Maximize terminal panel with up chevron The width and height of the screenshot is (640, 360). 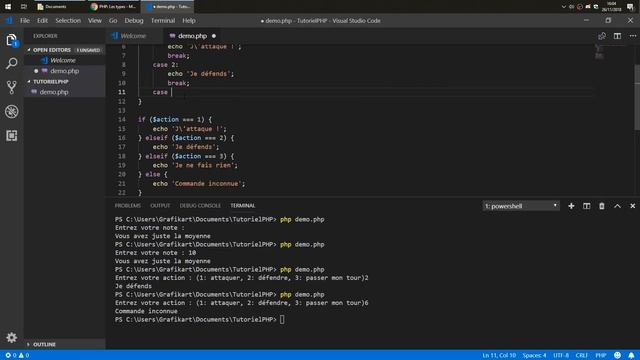pos(617,206)
